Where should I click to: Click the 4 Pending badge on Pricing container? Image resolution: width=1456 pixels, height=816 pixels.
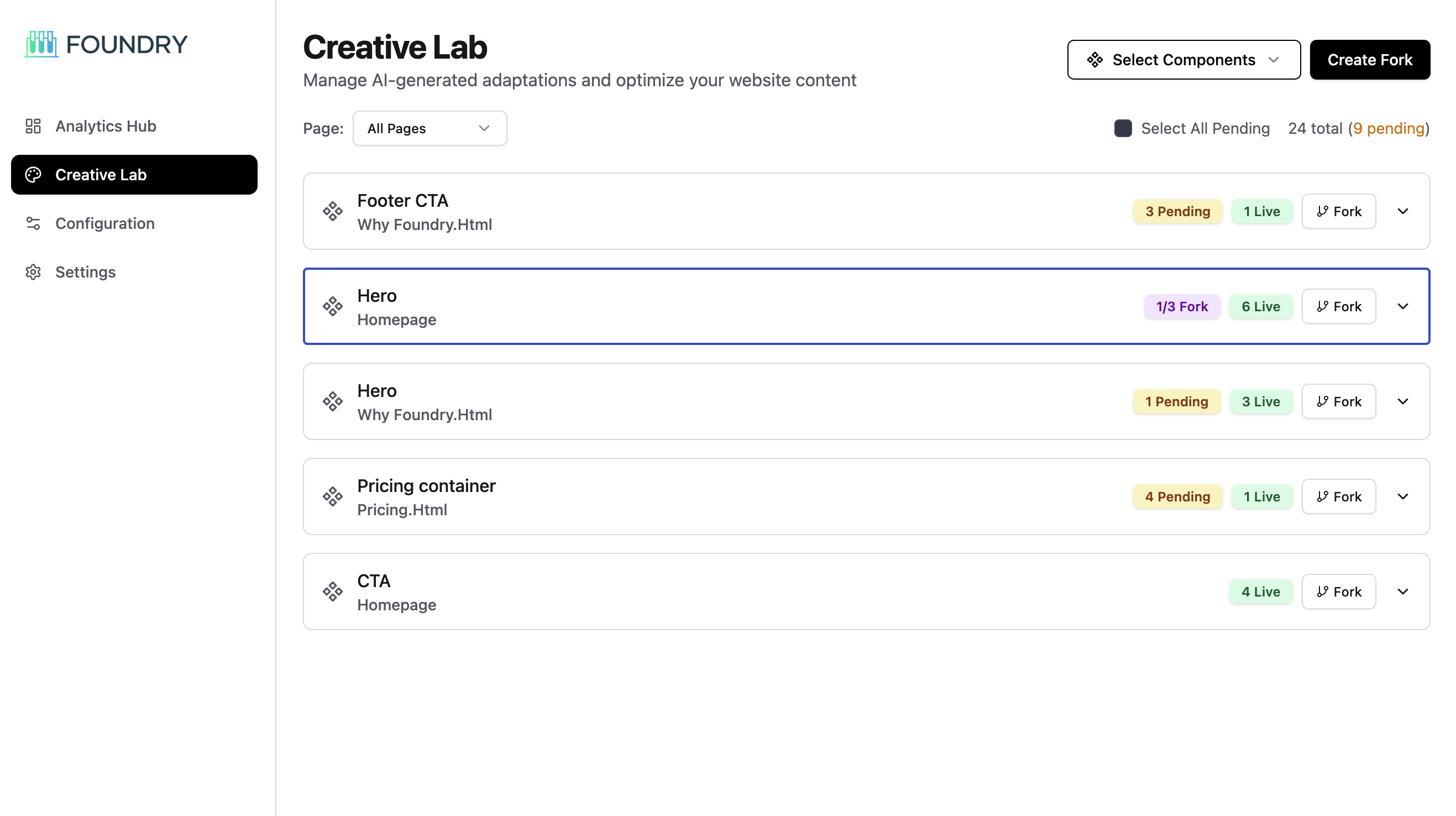pyautogui.click(x=1177, y=496)
